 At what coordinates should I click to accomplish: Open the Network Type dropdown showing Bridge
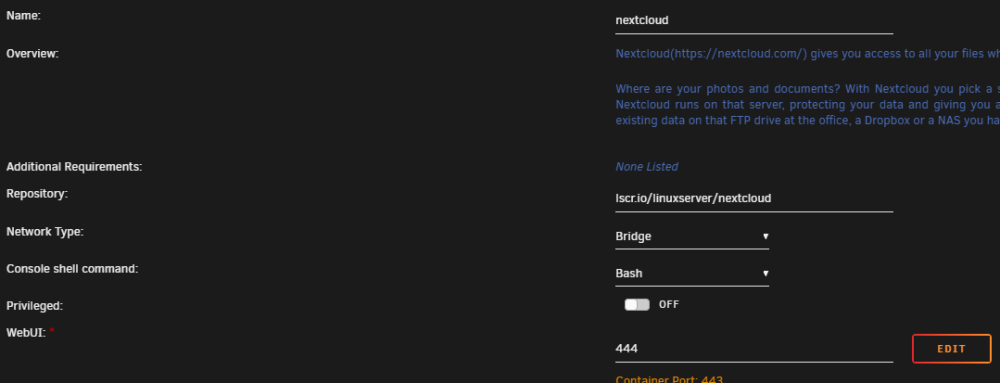692,236
